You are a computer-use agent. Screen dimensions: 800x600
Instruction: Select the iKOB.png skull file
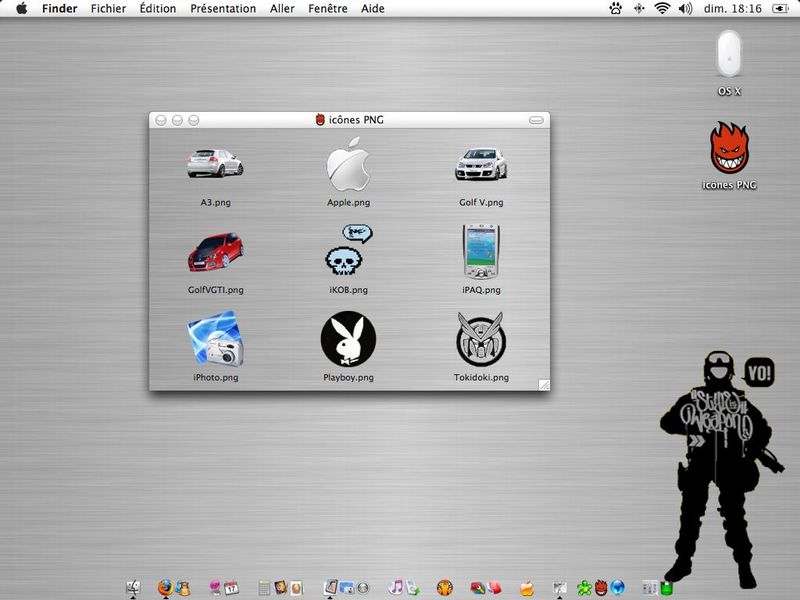(348, 251)
